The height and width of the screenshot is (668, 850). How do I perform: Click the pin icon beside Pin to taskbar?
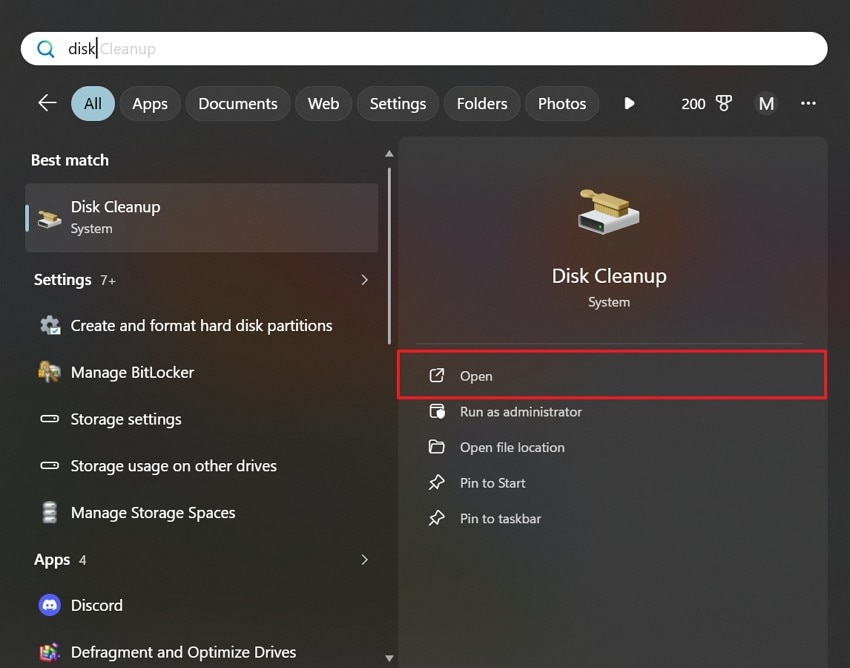point(436,518)
